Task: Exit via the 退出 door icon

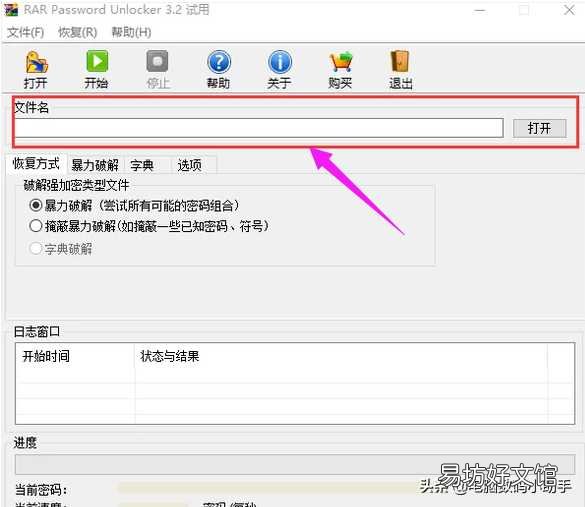Action: tap(401, 70)
